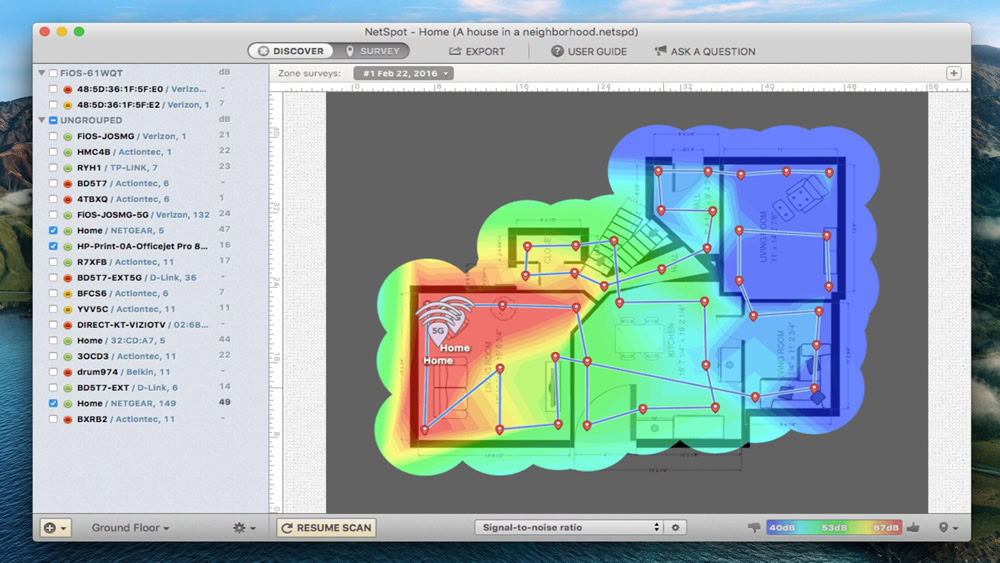Collapse the FiOS-61WQT group
This screenshot has height=563, width=1000.
point(41,73)
